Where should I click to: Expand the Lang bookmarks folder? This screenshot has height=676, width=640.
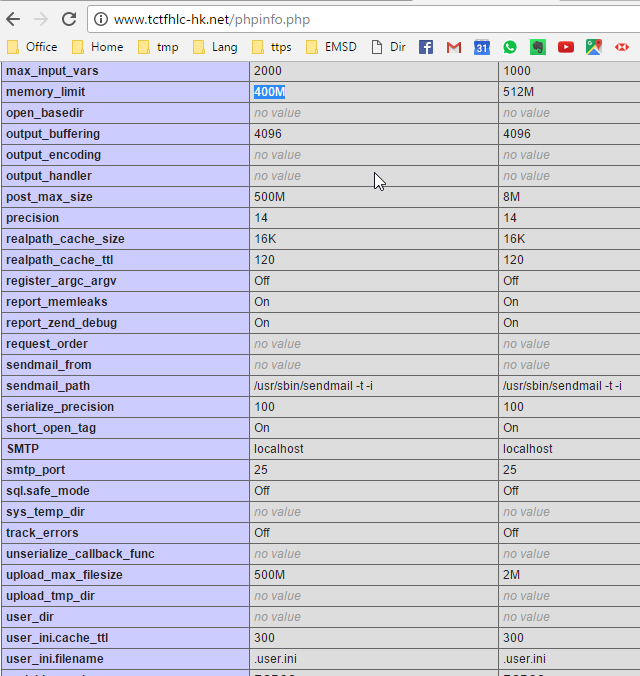tap(214, 47)
